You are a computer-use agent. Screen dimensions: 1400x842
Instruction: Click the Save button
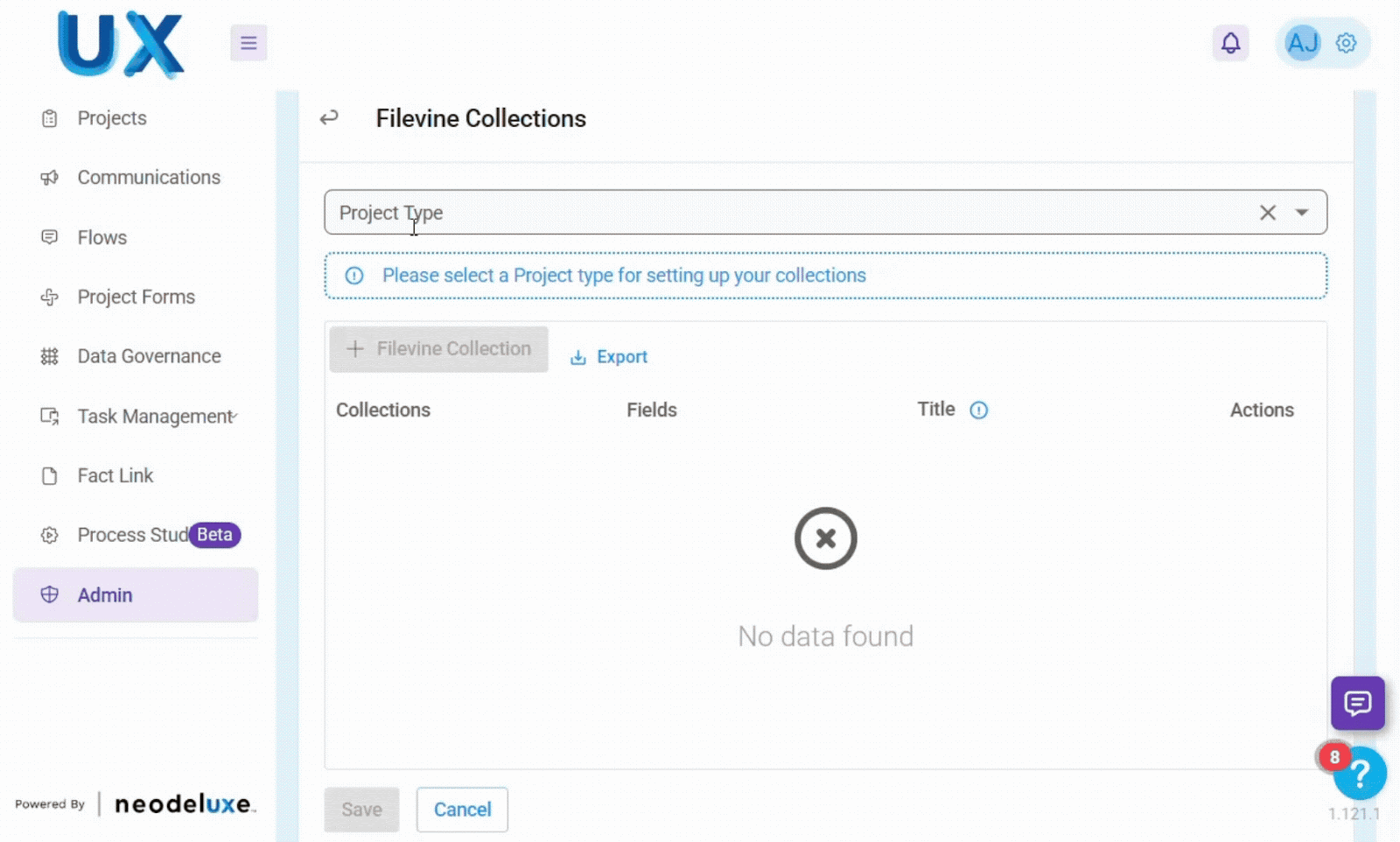361,810
